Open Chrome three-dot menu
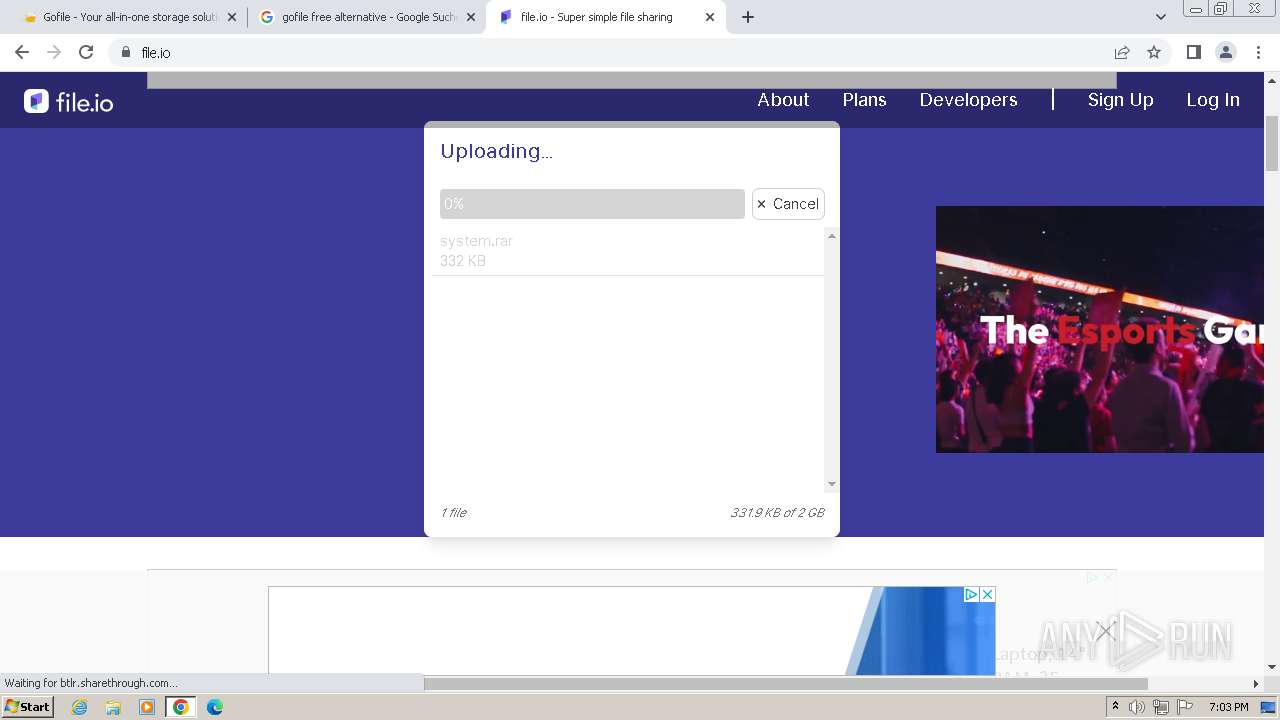This screenshot has height=720, width=1280. click(x=1257, y=52)
